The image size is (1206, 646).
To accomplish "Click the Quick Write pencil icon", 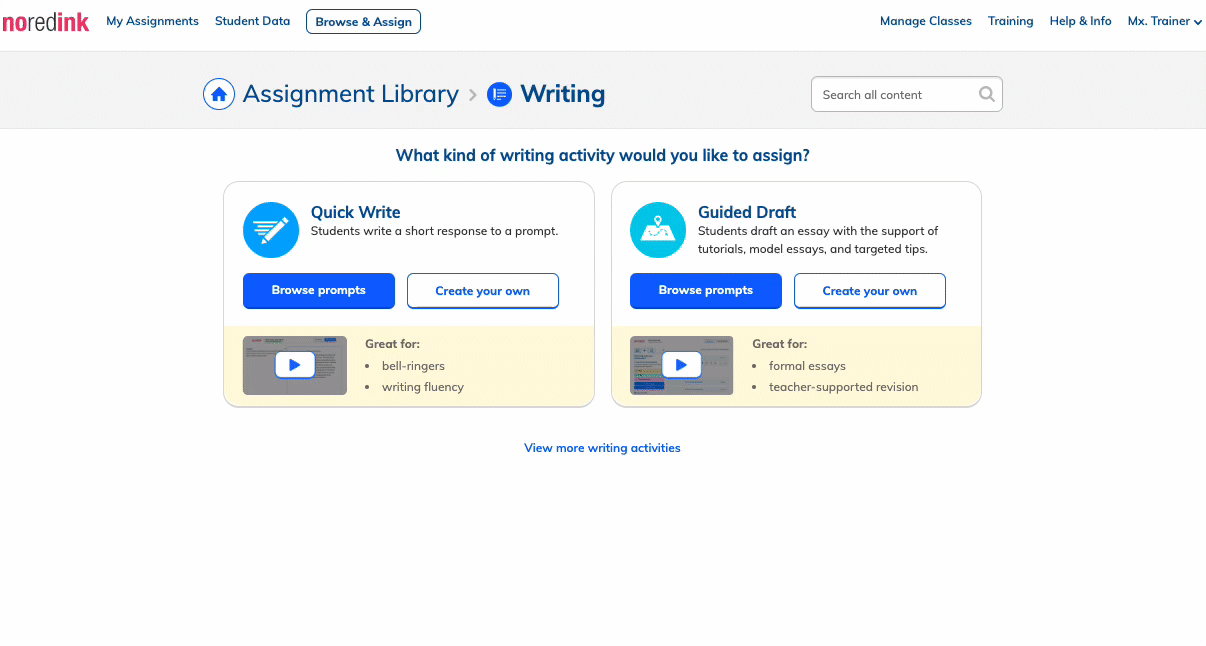I will (271, 230).
